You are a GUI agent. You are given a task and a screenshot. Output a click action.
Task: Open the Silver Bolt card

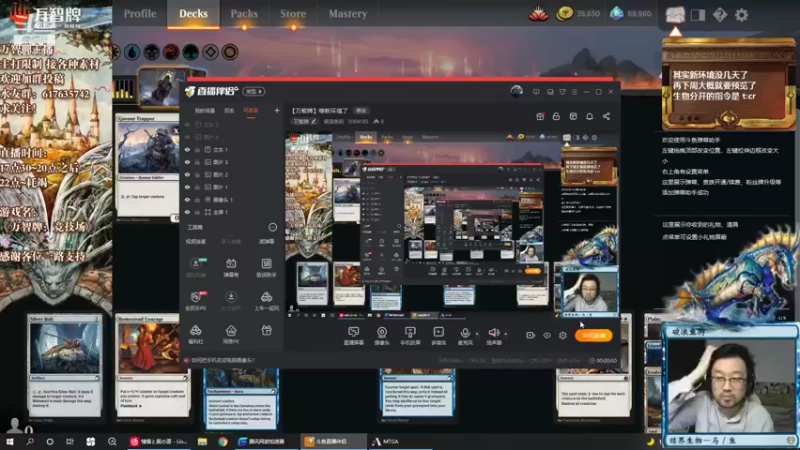coord(65,365)
